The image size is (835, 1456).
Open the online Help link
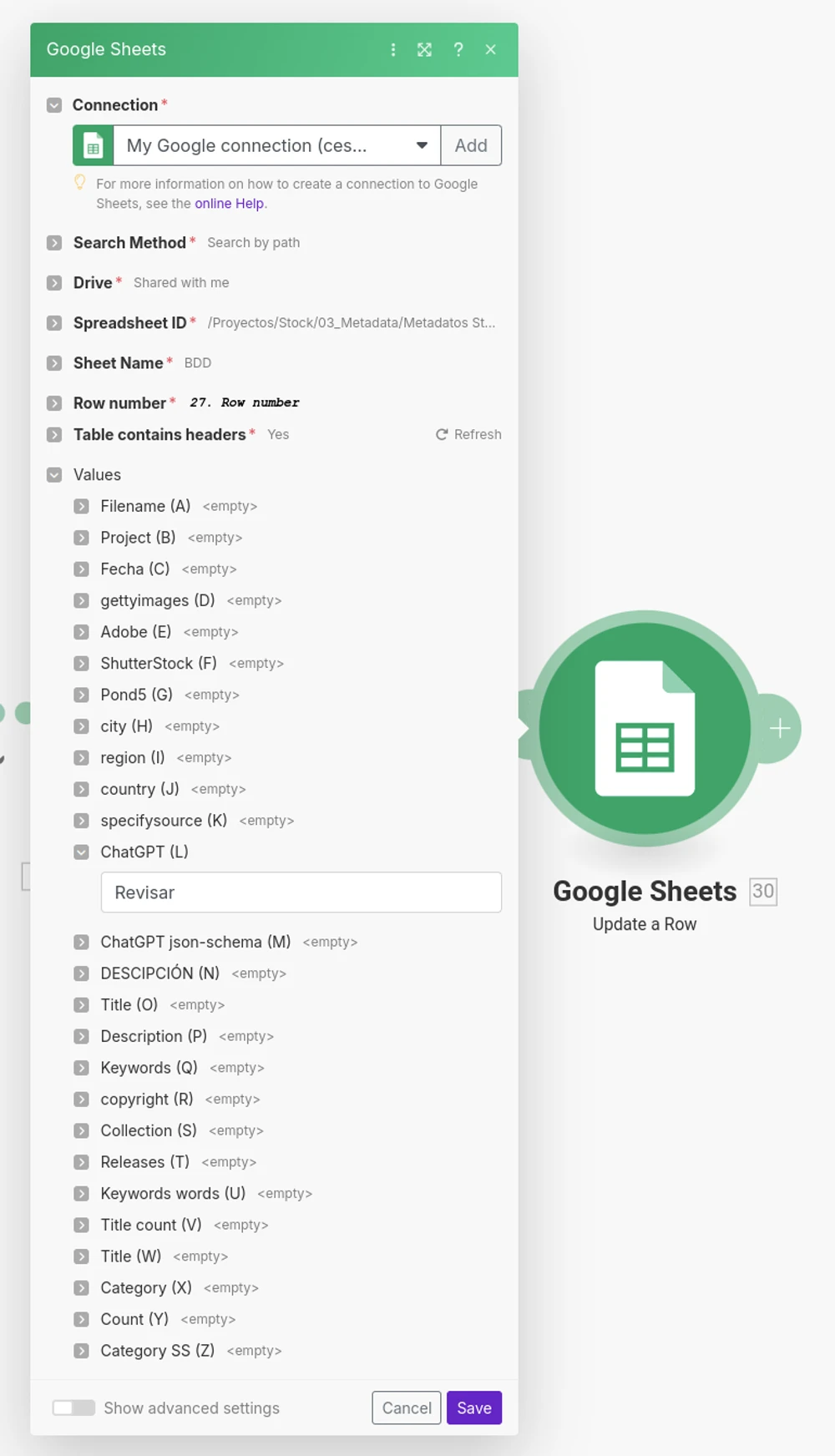point(230,204)
